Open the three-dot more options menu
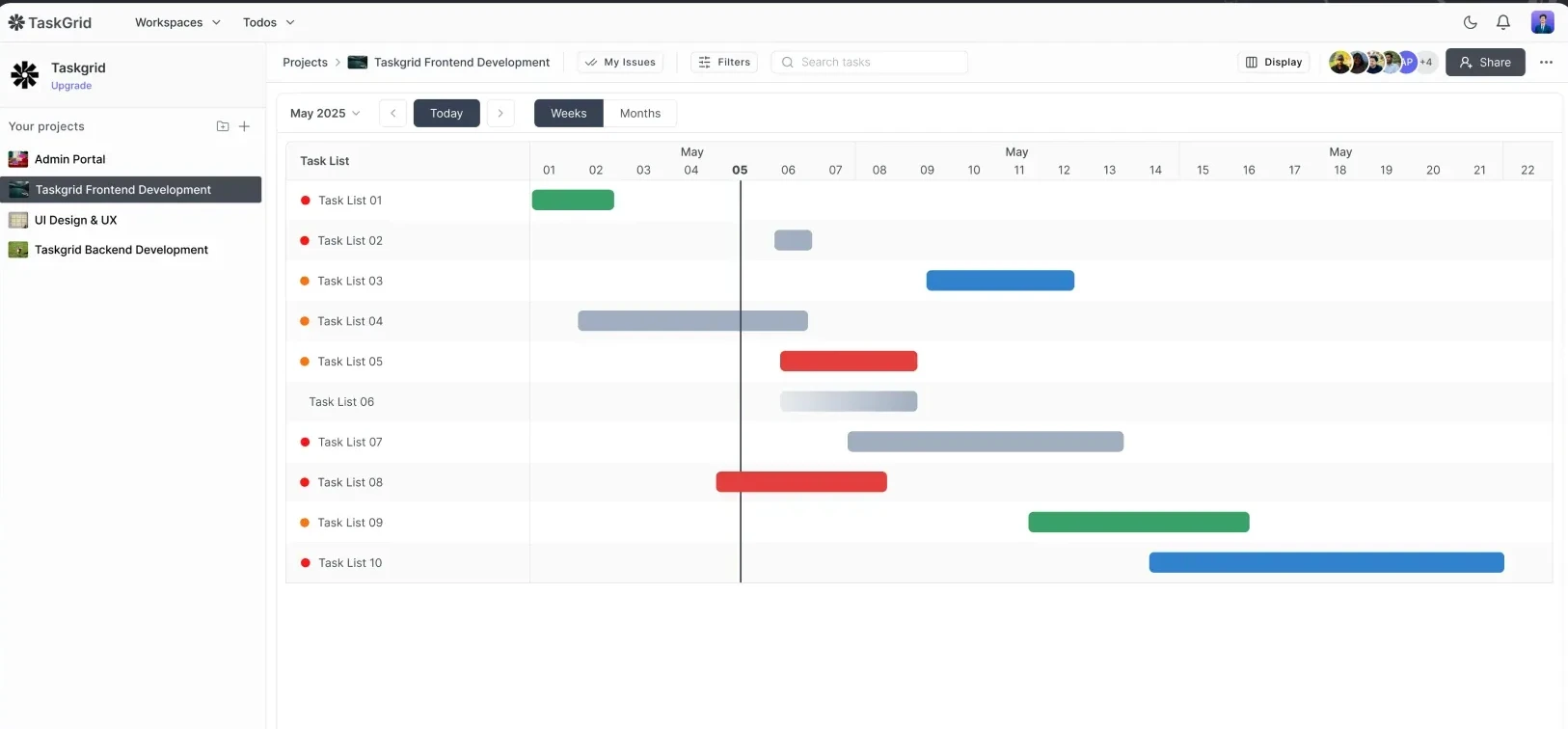This screenshot has height=729, width=1568. 1547,63
